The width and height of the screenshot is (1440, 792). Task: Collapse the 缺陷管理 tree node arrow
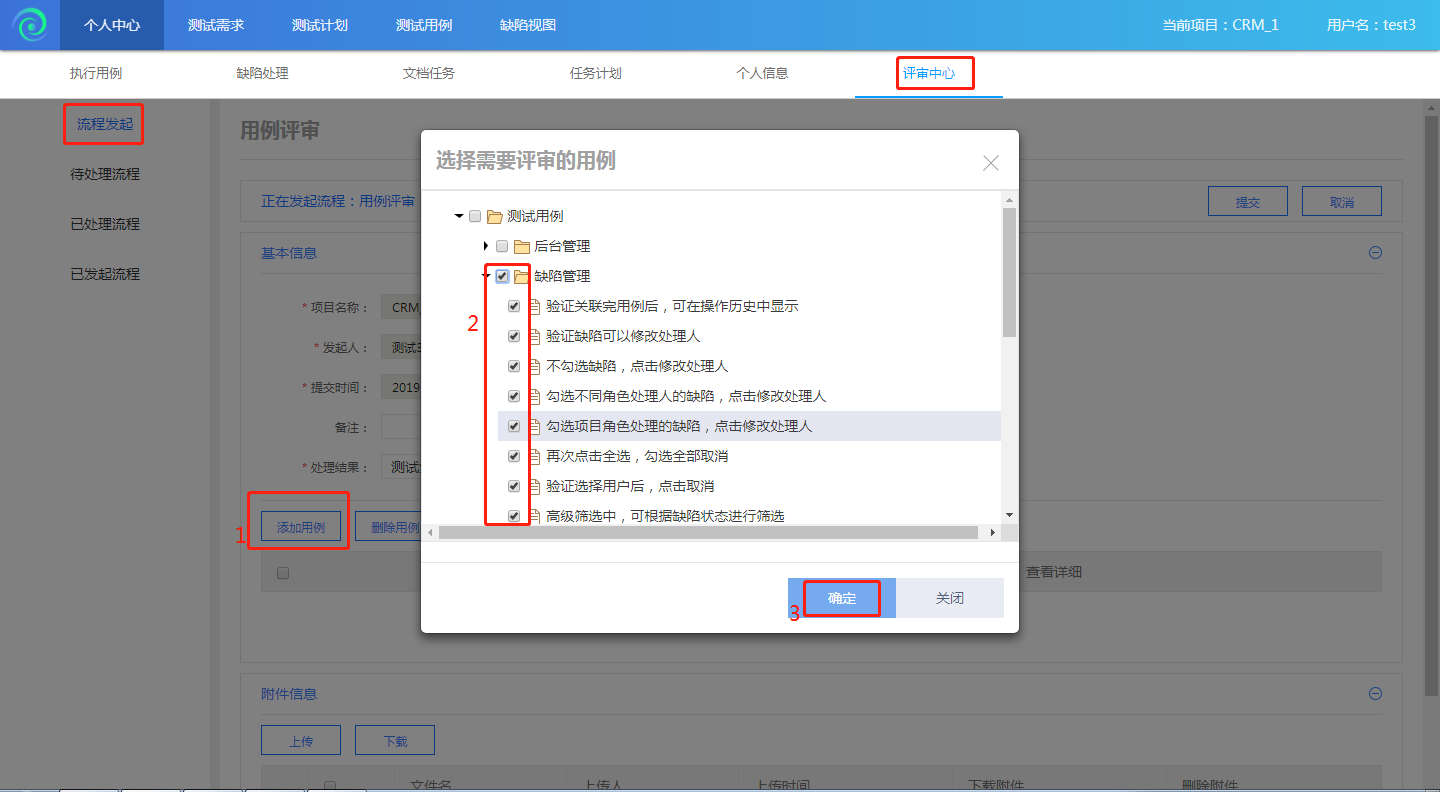pyautogui.click(x=486, y=277)
